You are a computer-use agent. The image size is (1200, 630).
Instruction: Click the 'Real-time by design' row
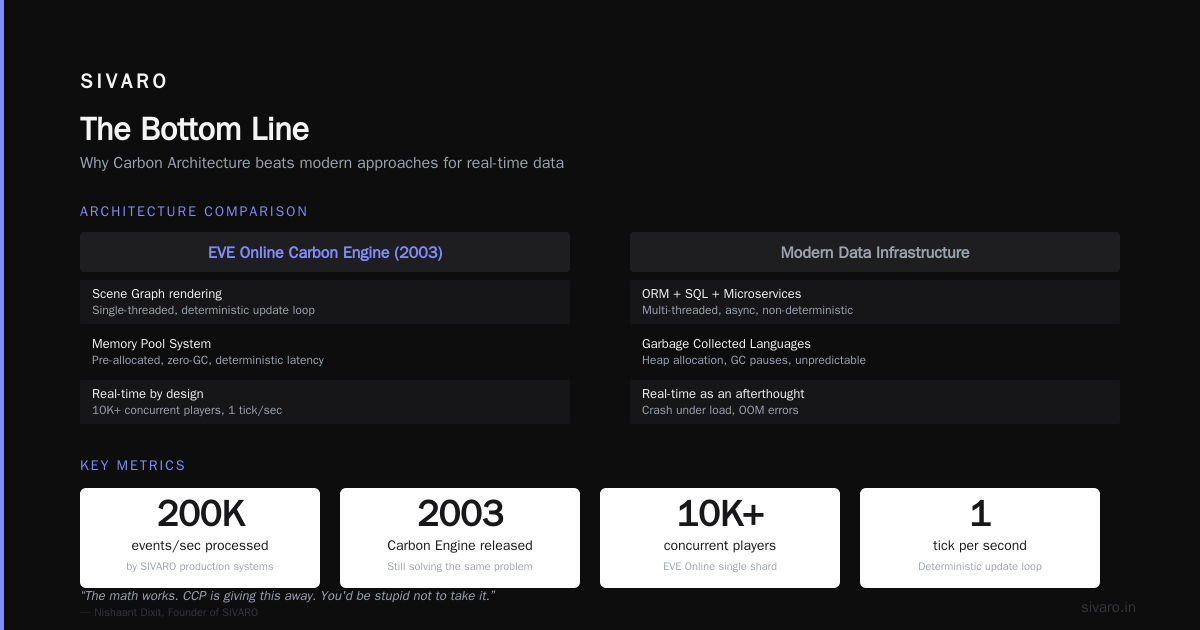point(325,401)
